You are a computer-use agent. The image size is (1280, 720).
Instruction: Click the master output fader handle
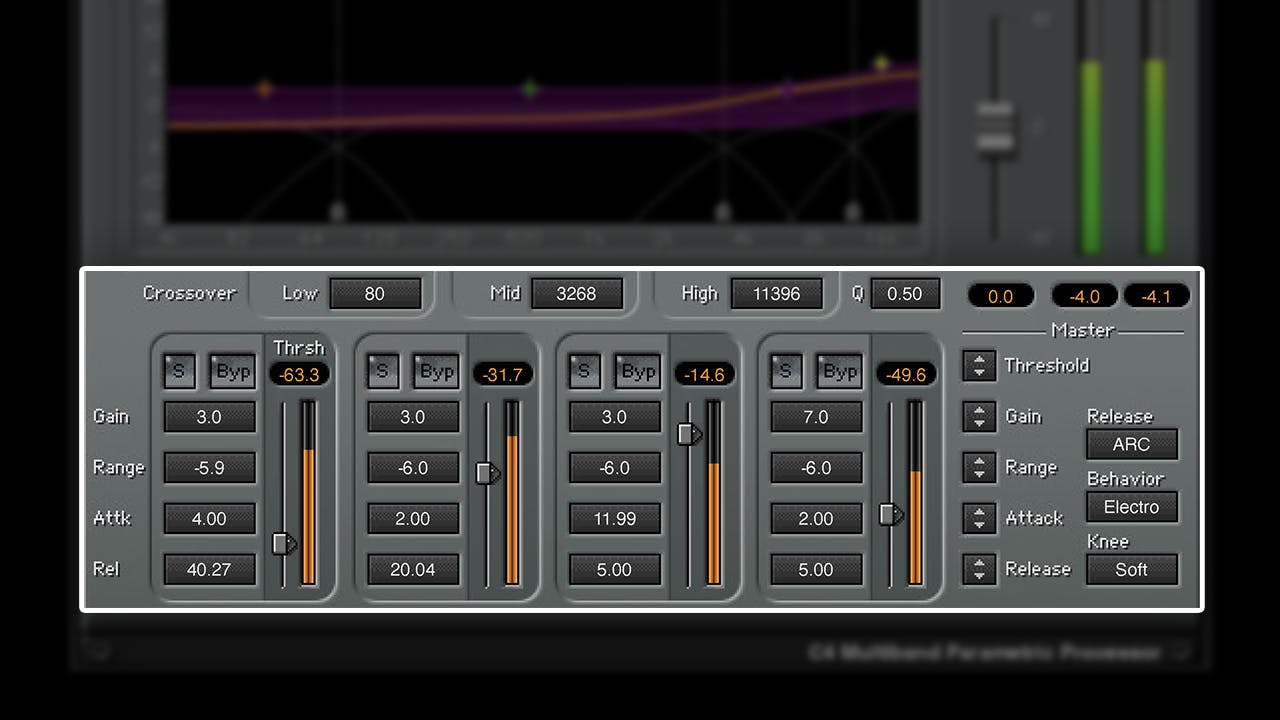point(994,125)
